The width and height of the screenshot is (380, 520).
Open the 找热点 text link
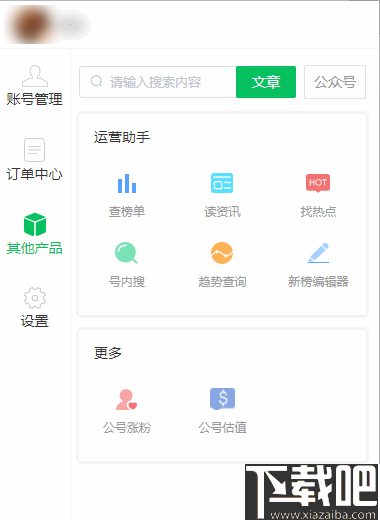click(x=318, y=212)
